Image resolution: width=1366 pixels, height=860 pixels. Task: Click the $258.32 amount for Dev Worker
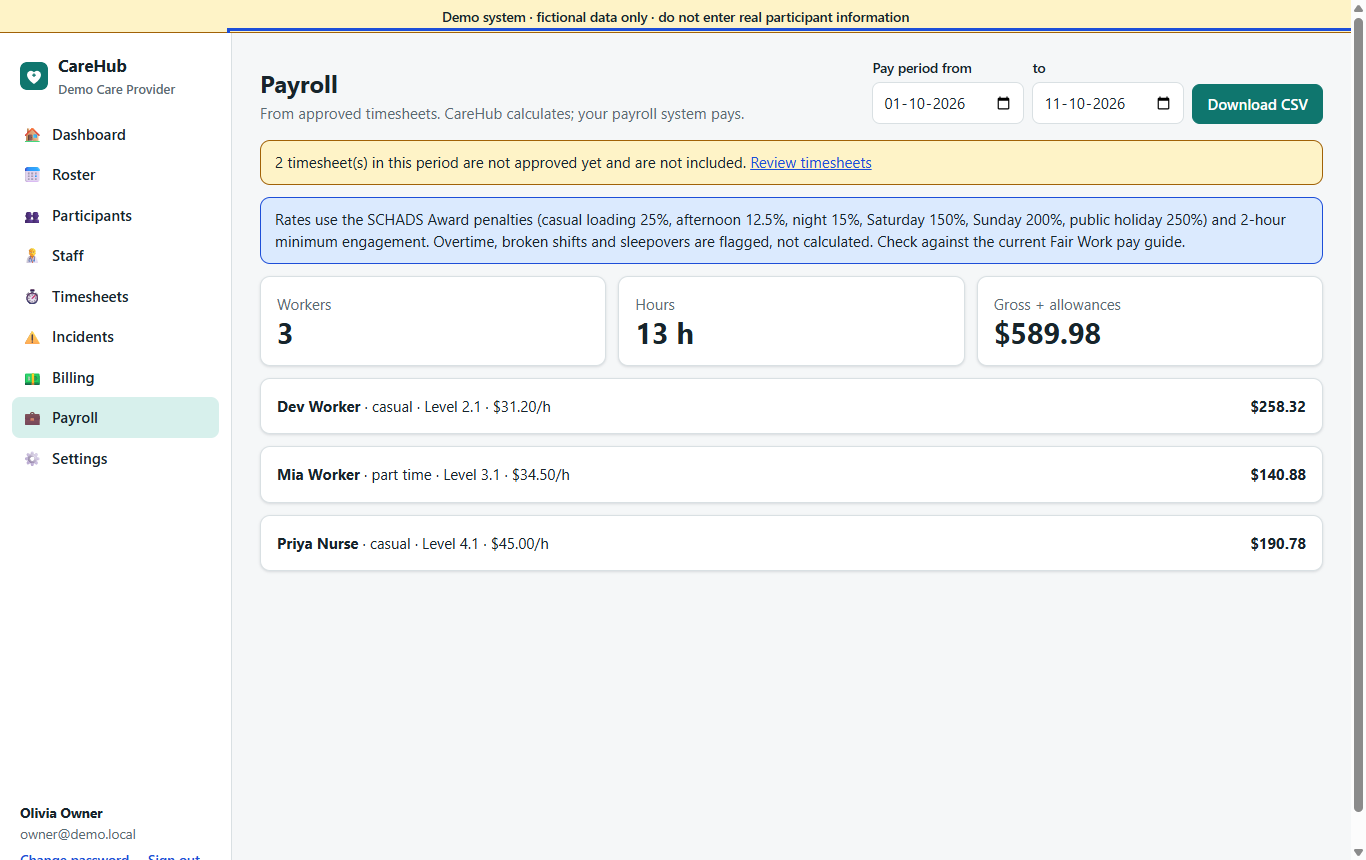pos(1278,407)
